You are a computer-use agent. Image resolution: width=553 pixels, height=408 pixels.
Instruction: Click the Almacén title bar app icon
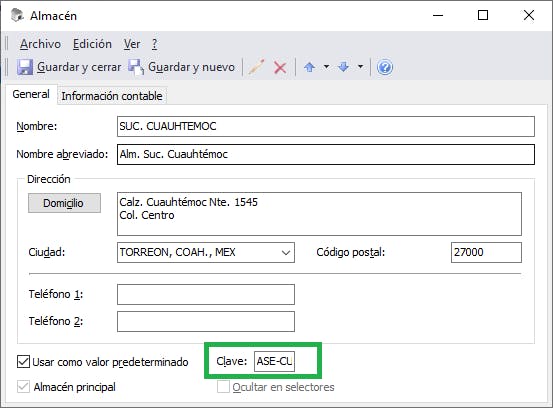pyautogui.click(x=17, y=15)
